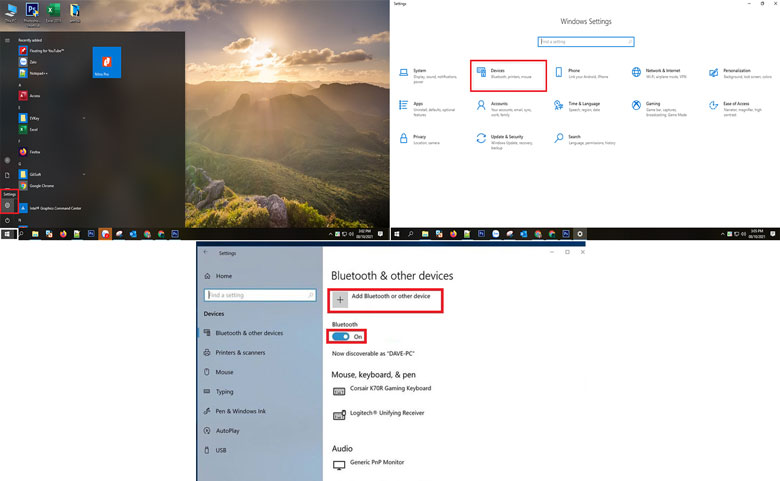Go to Home in Devices settings

click(x=223, y=276)
